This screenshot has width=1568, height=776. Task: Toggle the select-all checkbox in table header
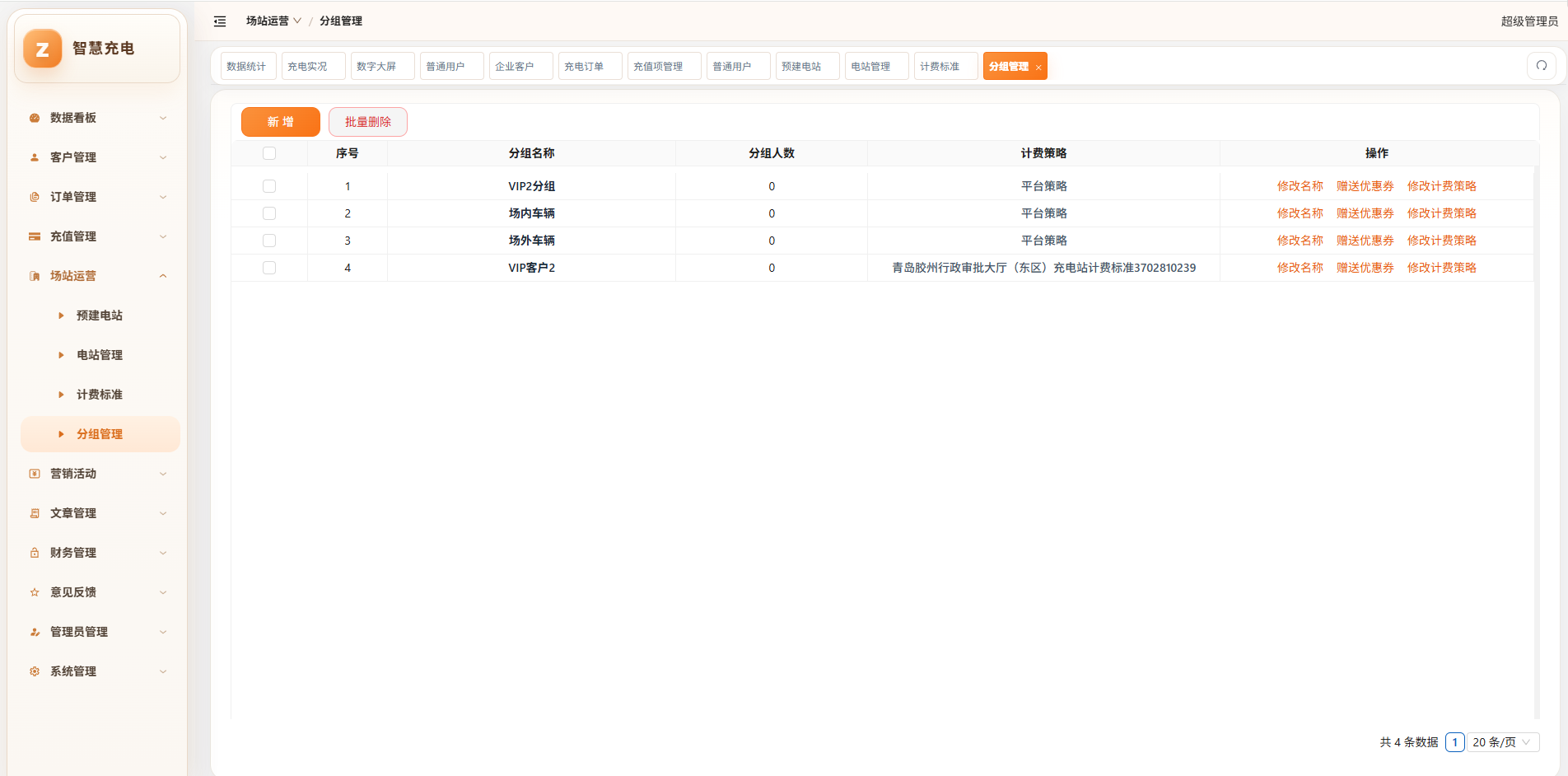(269, 153)
